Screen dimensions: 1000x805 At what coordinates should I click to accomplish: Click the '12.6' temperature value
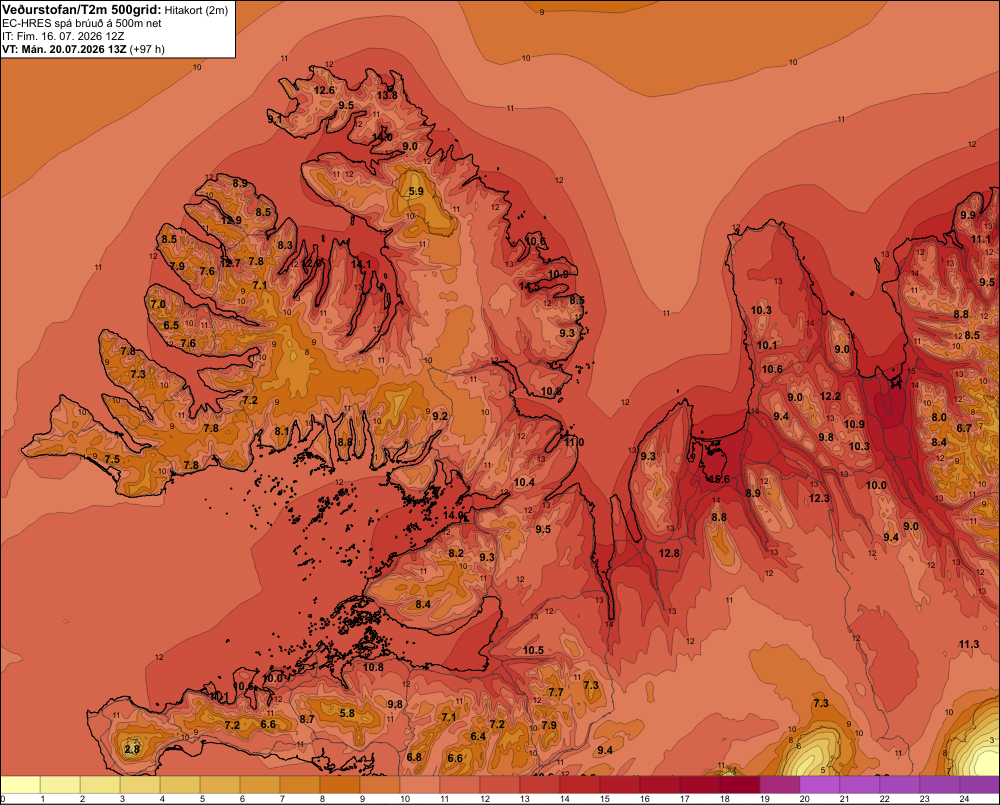tap(324, 91)
